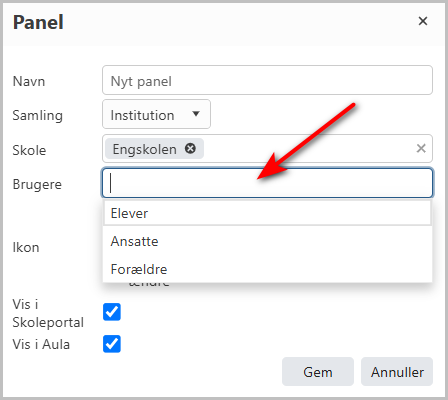448x400 pixels.
Task: Open the Samling dropdown arrow
Action: [x=196, y=114]
